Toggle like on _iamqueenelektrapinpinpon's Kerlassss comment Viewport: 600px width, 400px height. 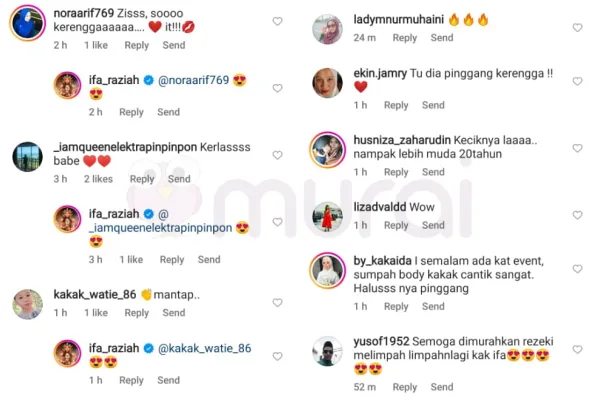coord(277,155)
